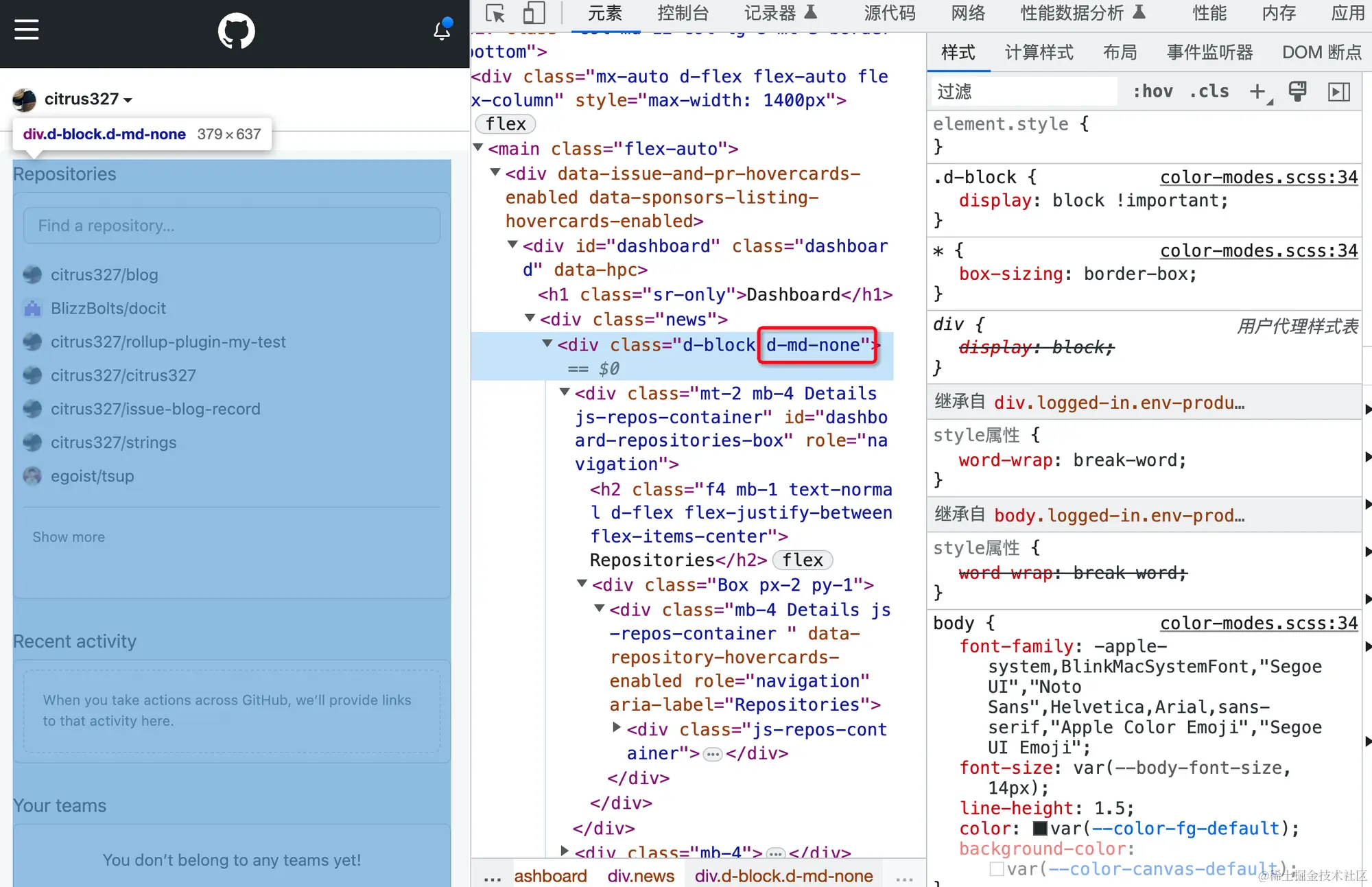The height and width of the screenshot is (887, 1372).
Task: Collapse the main flex-auto node
Action: click(x=479, y=147)
